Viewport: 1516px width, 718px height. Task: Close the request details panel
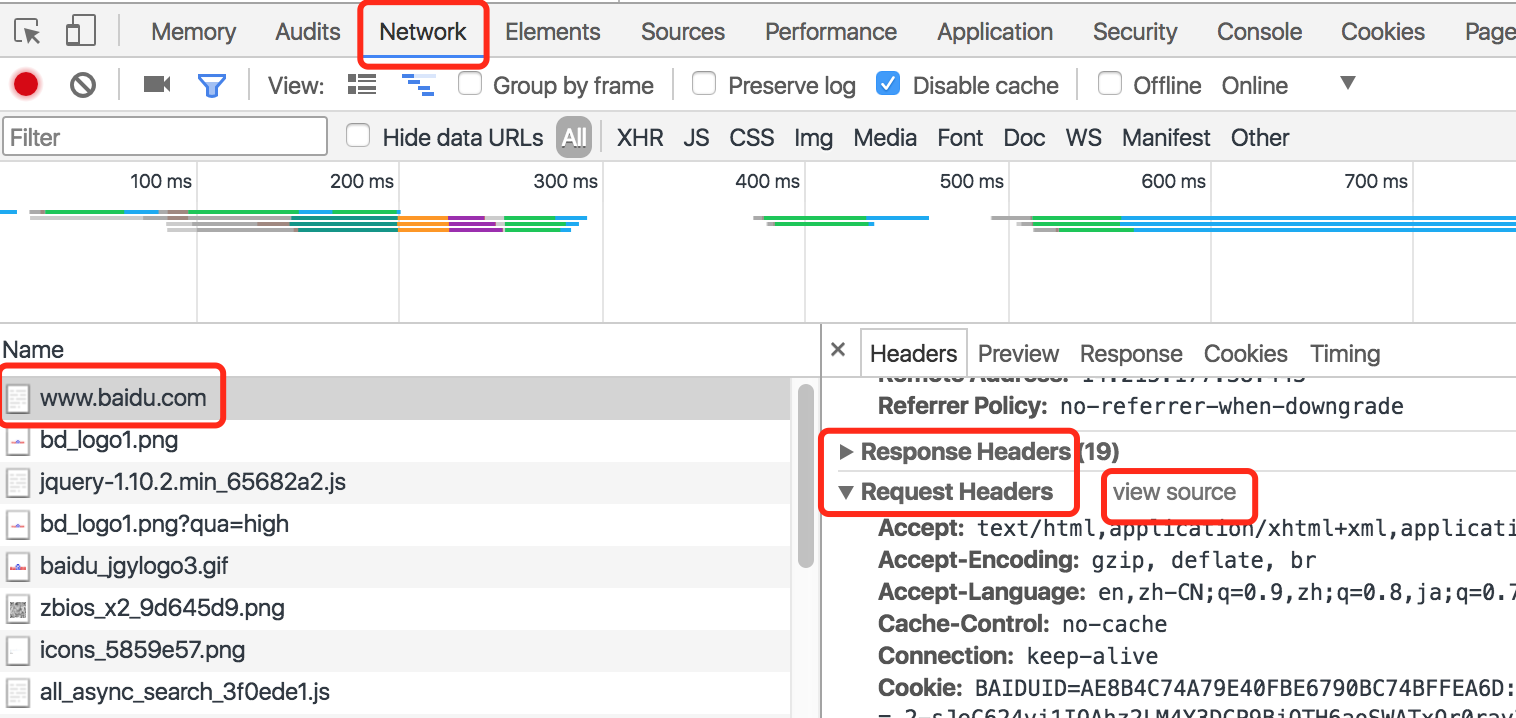tap(838, 350)
